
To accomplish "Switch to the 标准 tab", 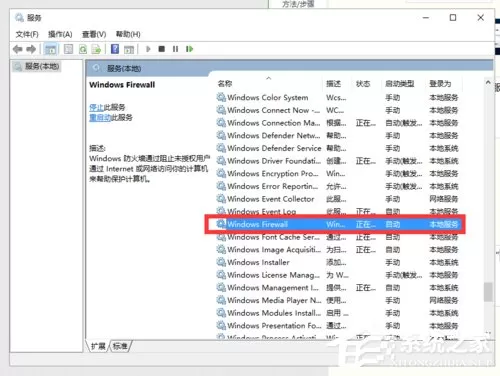I will tap(120, 346).
